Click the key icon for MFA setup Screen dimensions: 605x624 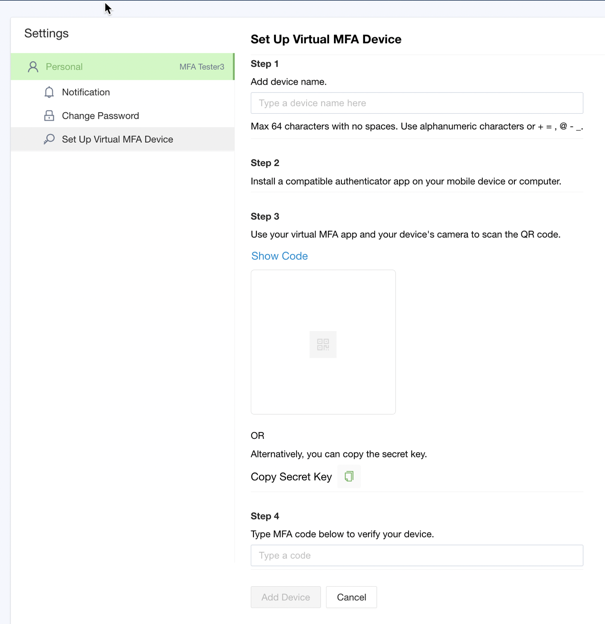(x=49, y=139)
